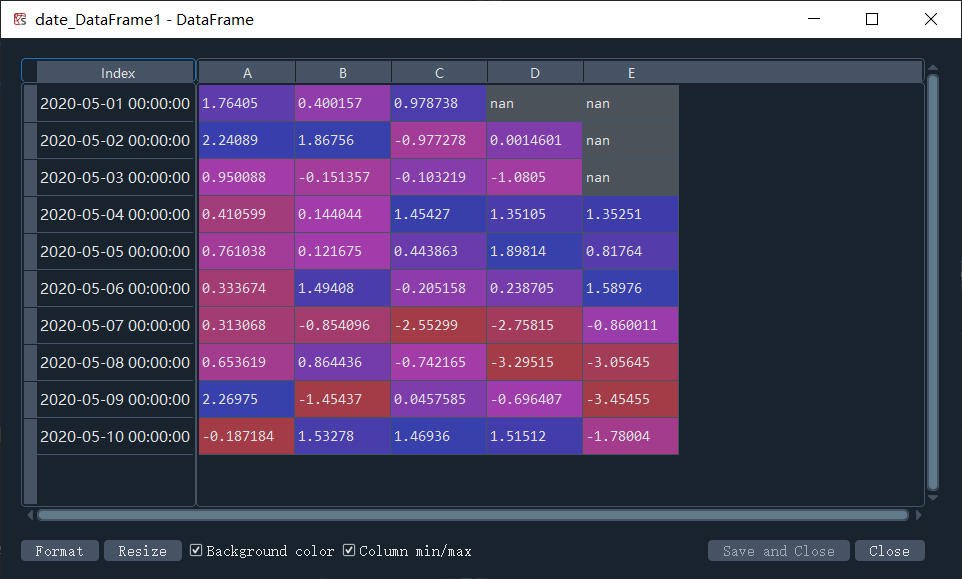Click the Spyder icon in the title bar
The height and width of the screenshot is (579, 962).
(x=18, y=19)
